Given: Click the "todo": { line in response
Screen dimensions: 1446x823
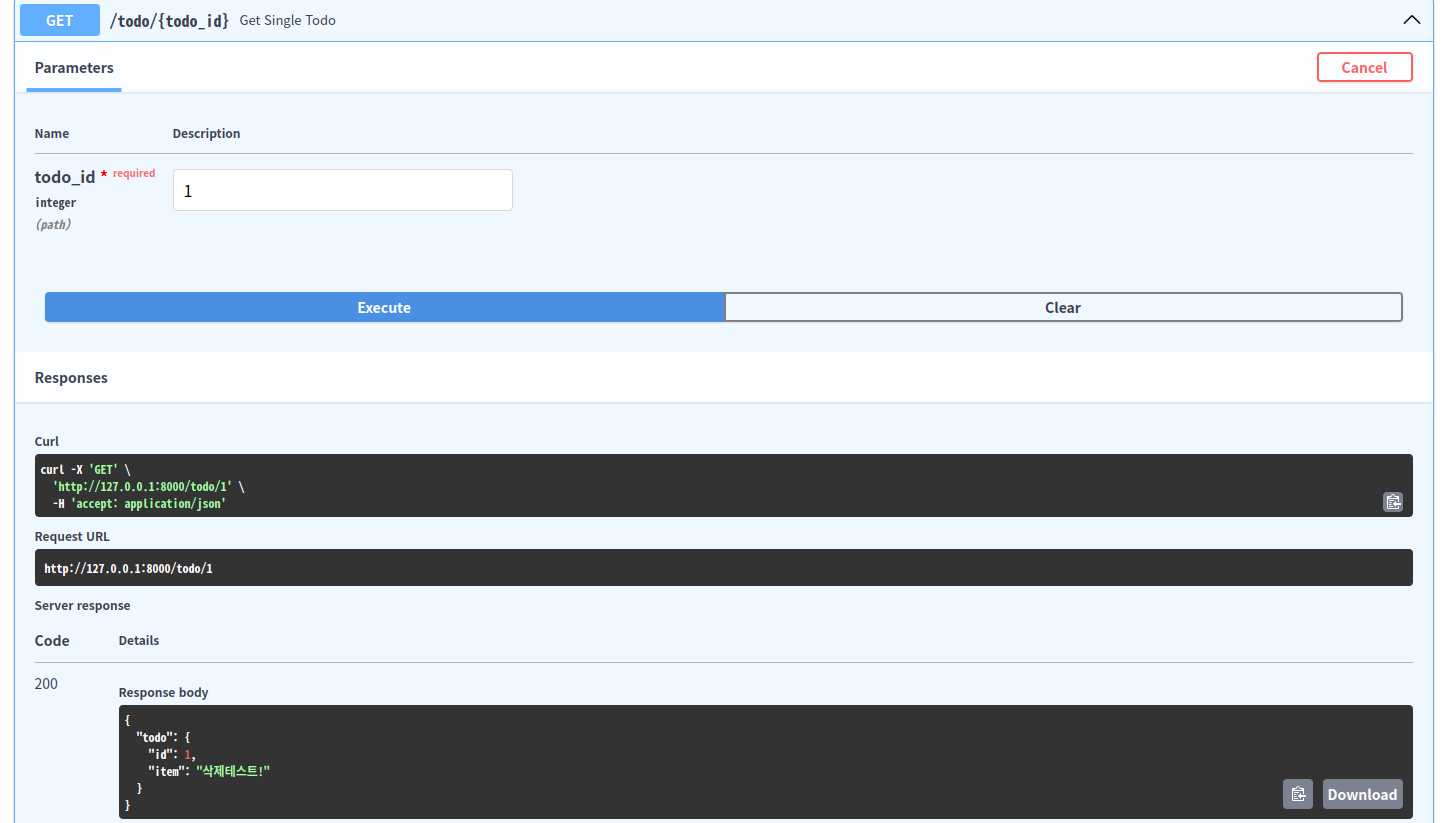Looking at the screenshot, I should 163,737.
